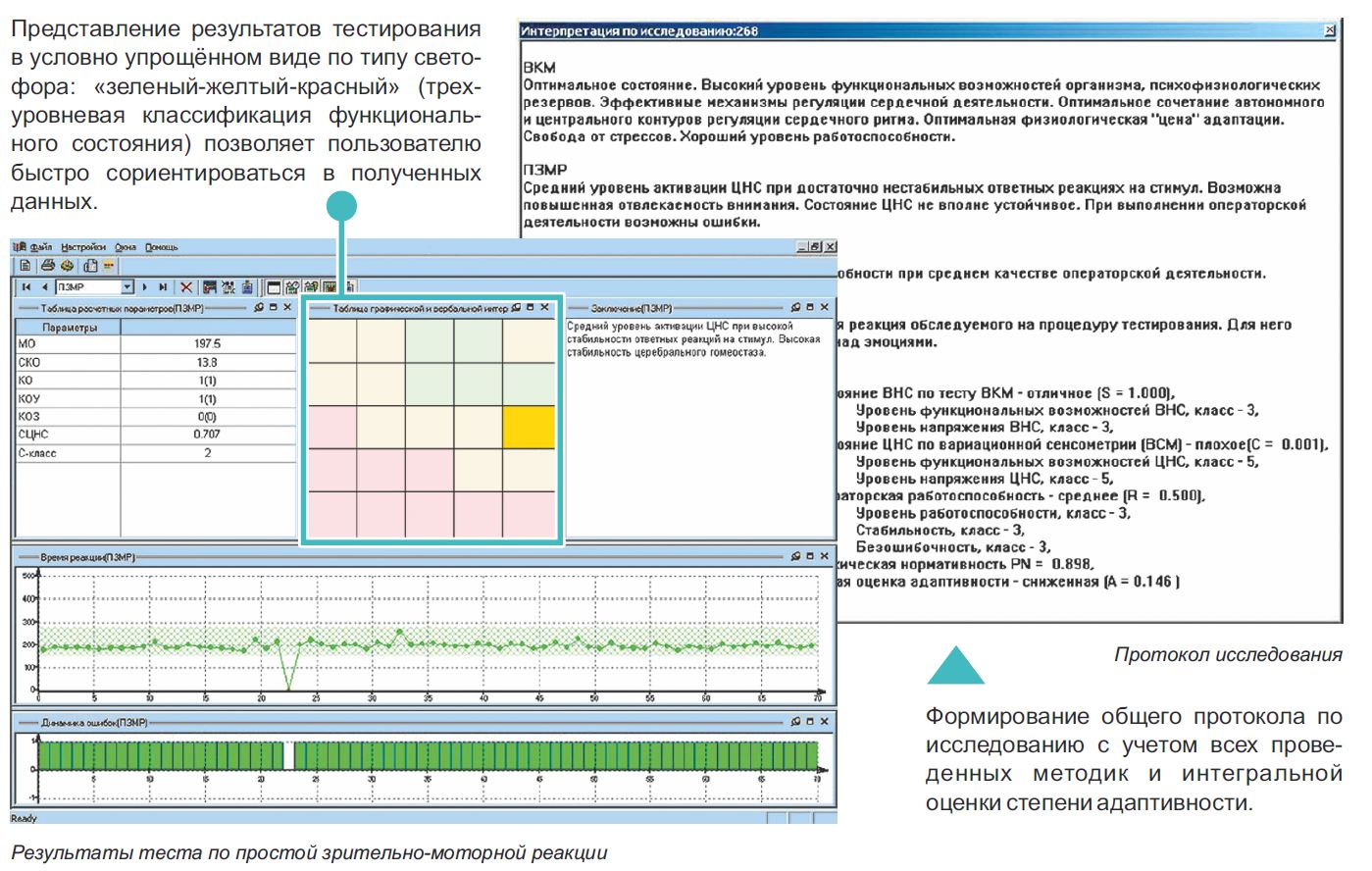Select the yellow cell in the interpretation grid
The width and height of the screenshot is (1372, 871).
pyautogui.click(x=529, y=428)
